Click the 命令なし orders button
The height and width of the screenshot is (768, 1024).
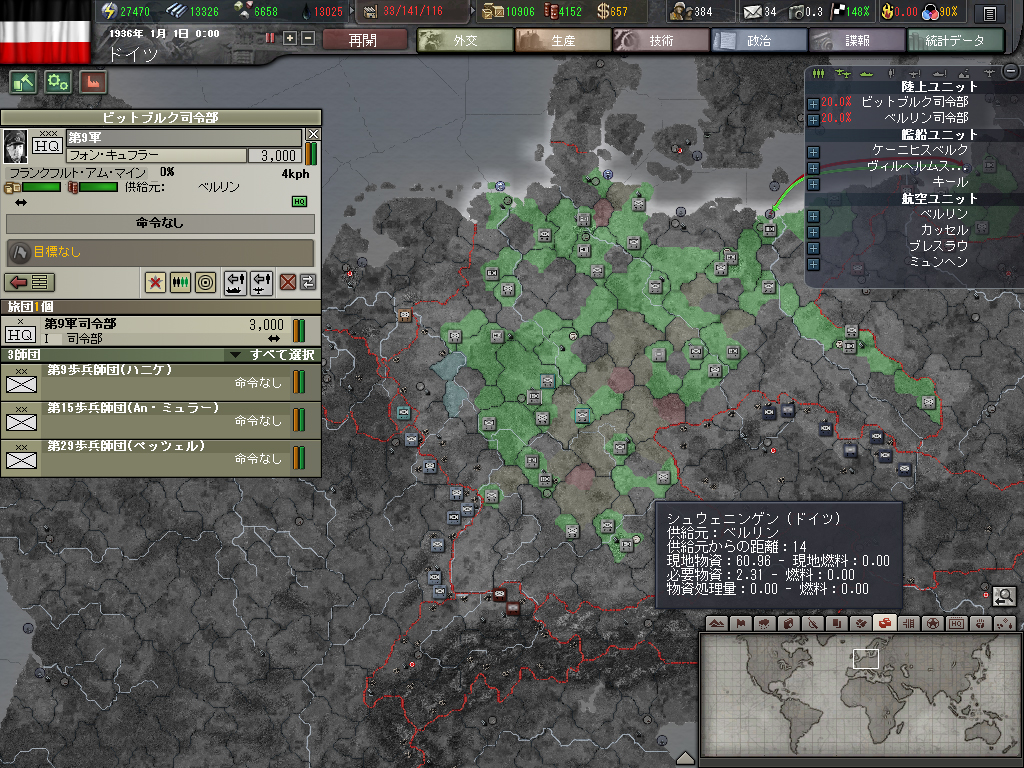[x=161, y=223]
